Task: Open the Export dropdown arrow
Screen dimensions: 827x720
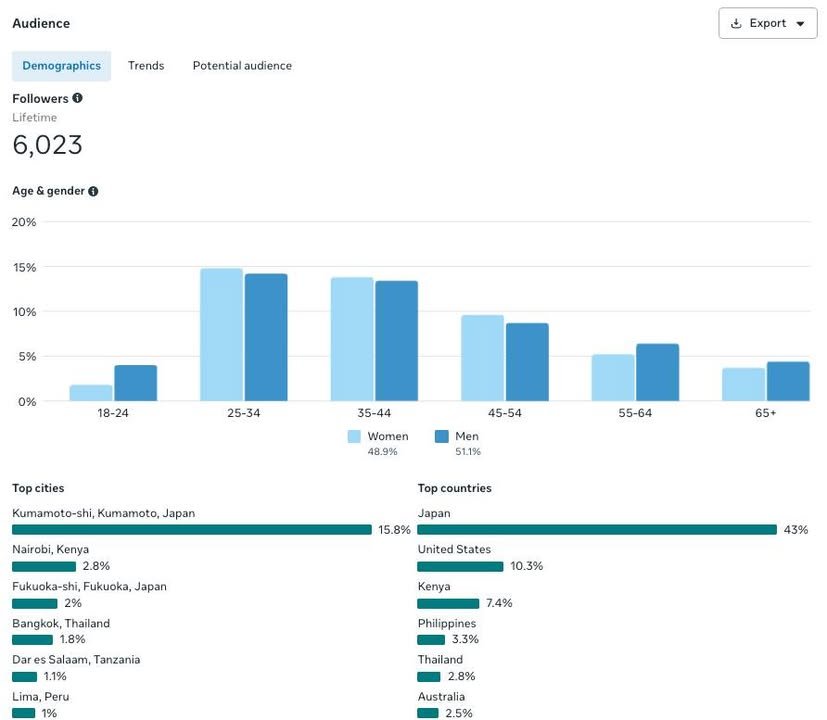Action: pyautogui.click(x=800, y=24)
